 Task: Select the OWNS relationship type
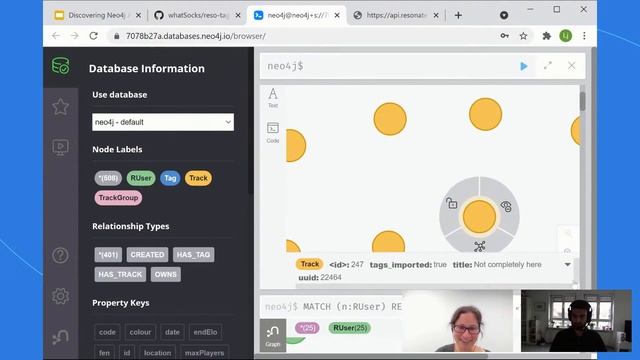[166, 274]
